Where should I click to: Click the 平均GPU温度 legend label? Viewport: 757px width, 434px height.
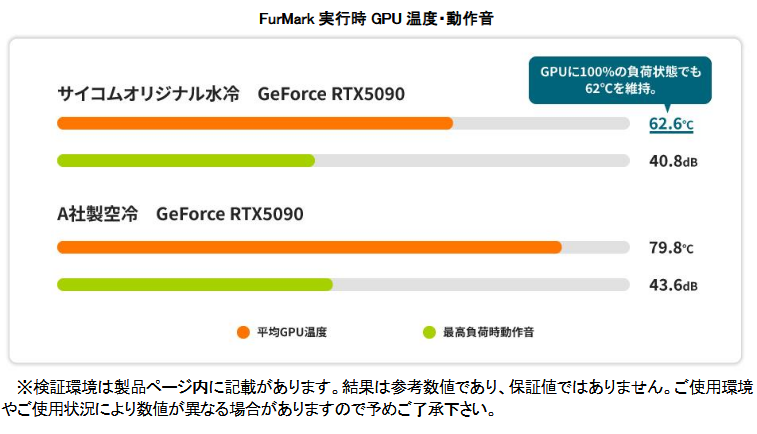coord(291,331)
